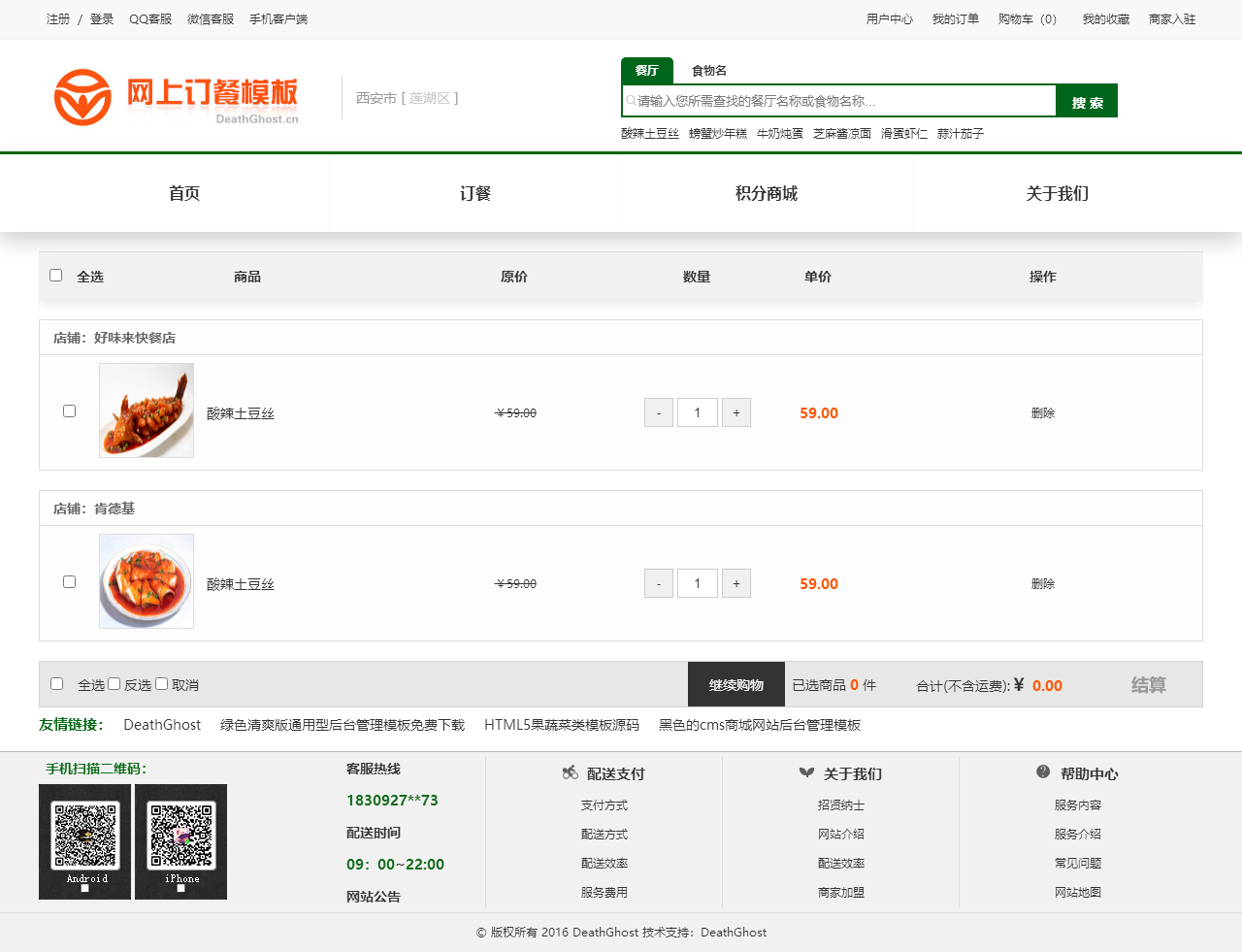
Task: Open the 好味来快餐店 dish thumbnail
Action: [147, 410]
